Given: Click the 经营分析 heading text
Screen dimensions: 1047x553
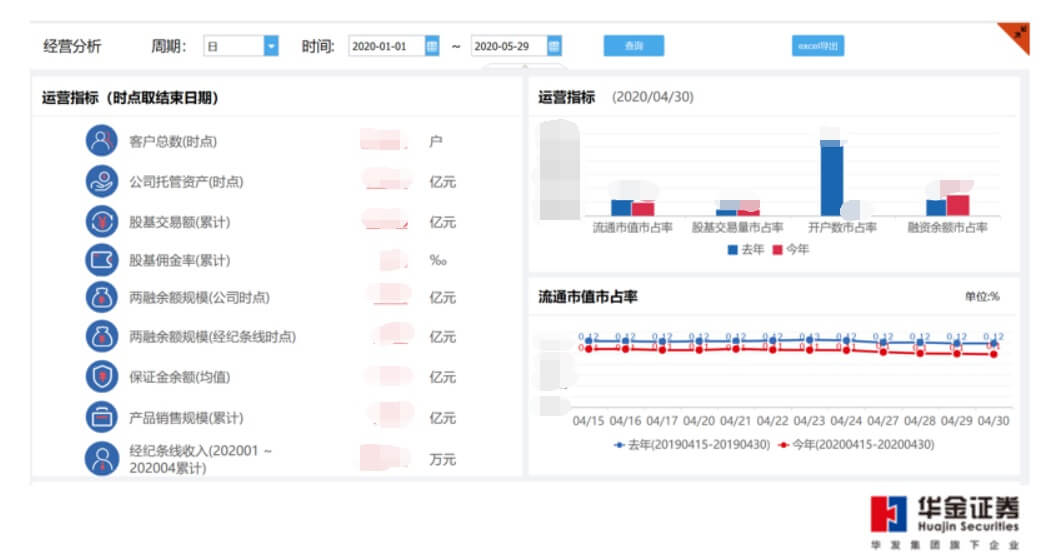Looking at the screenshot, I should (x=72, y=46).
